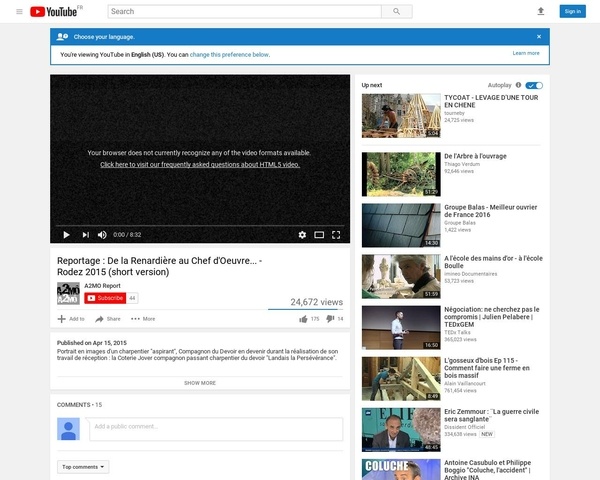Click the public comment input field
The width and height of the screenshot is (600, 480).
point(215,429)
